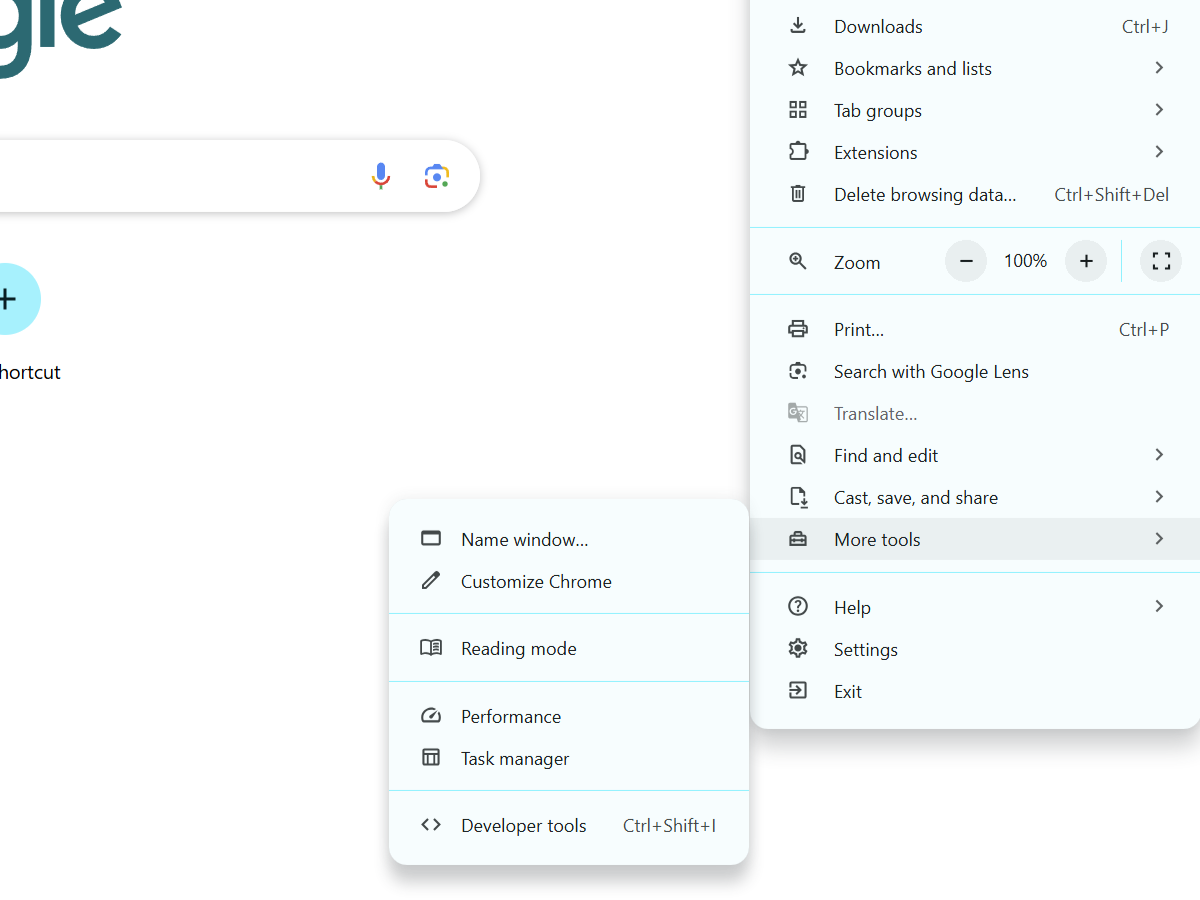The height and width of the screenshot is (900, 1200).
Task: Click the 100% zoom level value
Action: point(1026,261)
